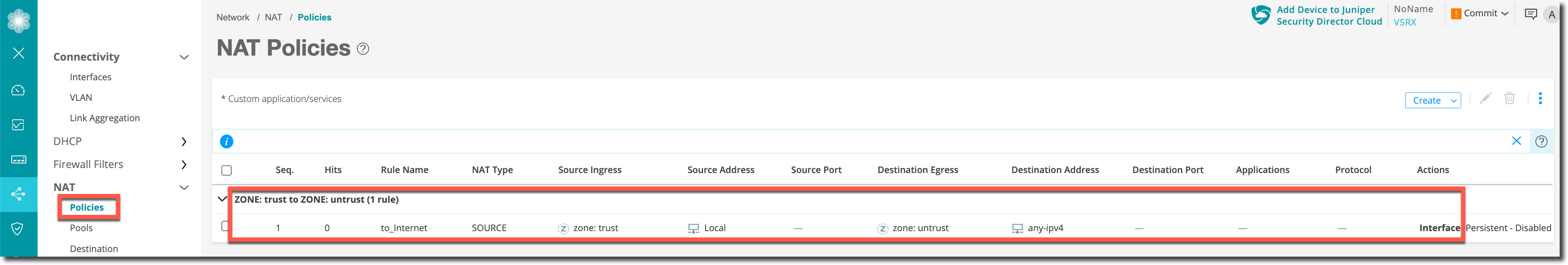Expand the DHCP menu section
Screen dimensions: 1568x265
pyautogui.click(x=184, y=141)
